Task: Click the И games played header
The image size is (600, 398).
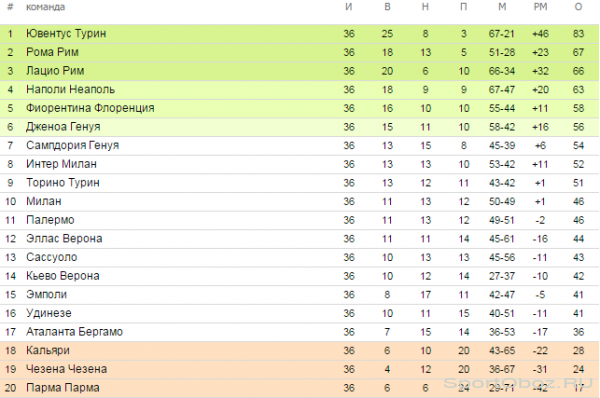Action: point(349,7)
